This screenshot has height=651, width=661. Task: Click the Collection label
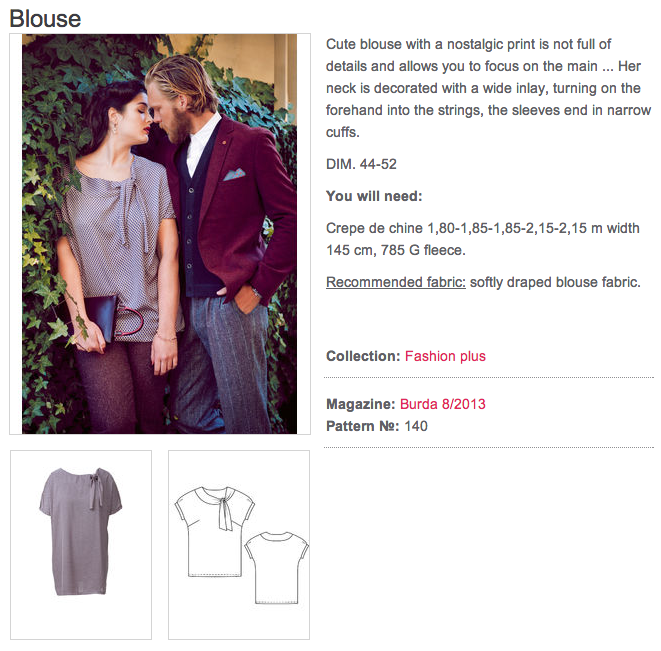click(x=363, y=356)
